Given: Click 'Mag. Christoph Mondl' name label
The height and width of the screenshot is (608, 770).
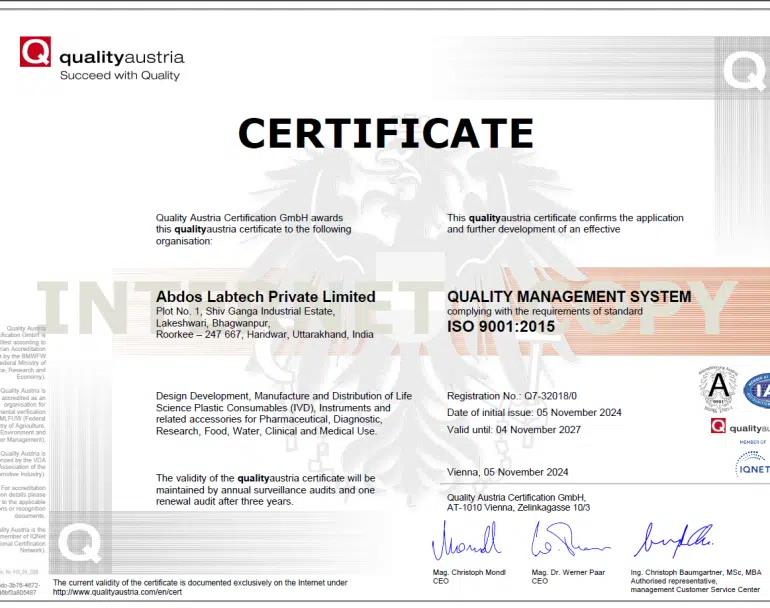Looking at the screenshot, I should tap(469, 573).
